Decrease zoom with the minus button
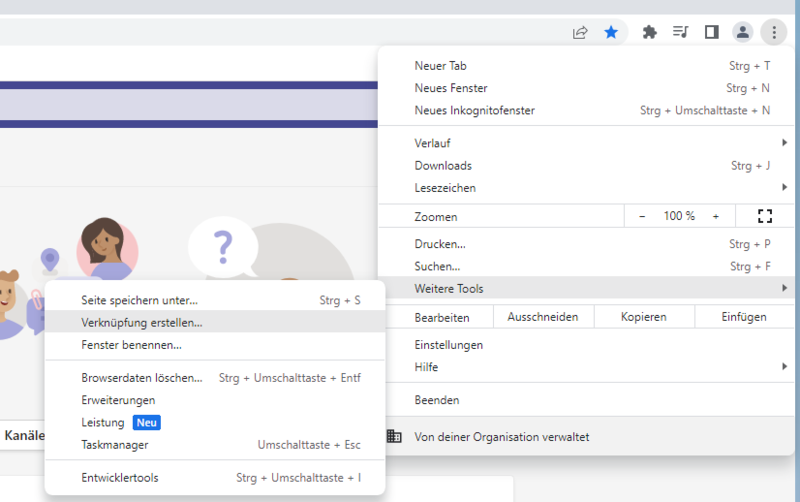 point(642,216)
